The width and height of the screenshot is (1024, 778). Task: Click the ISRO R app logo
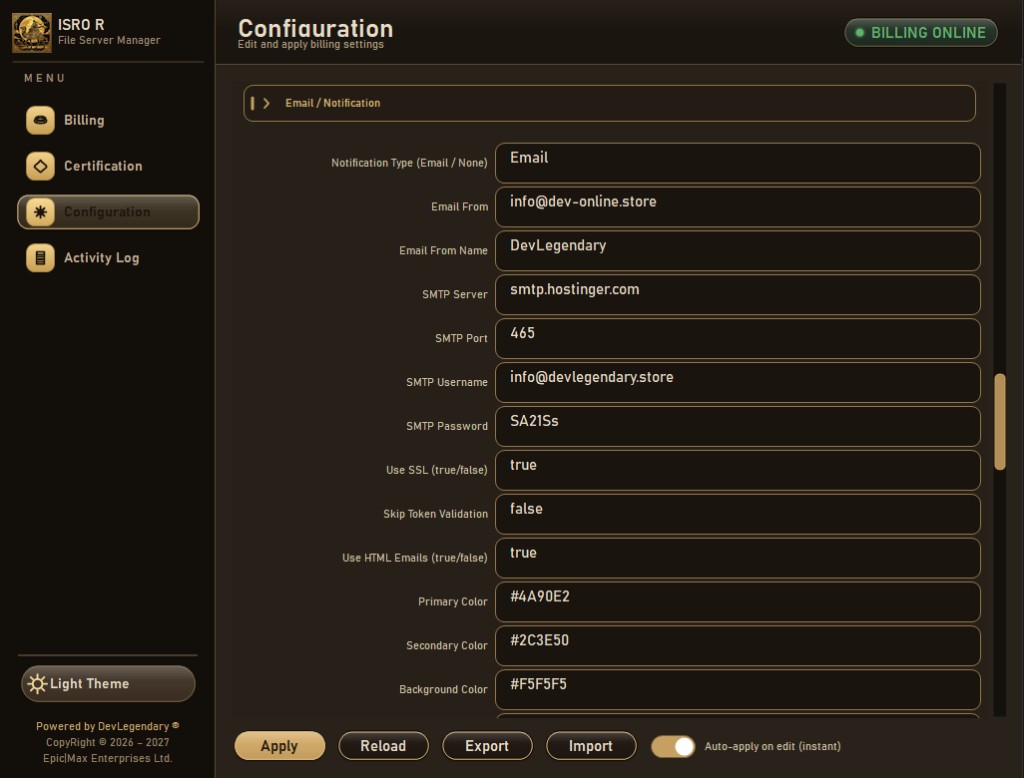(x=31, y=33)
